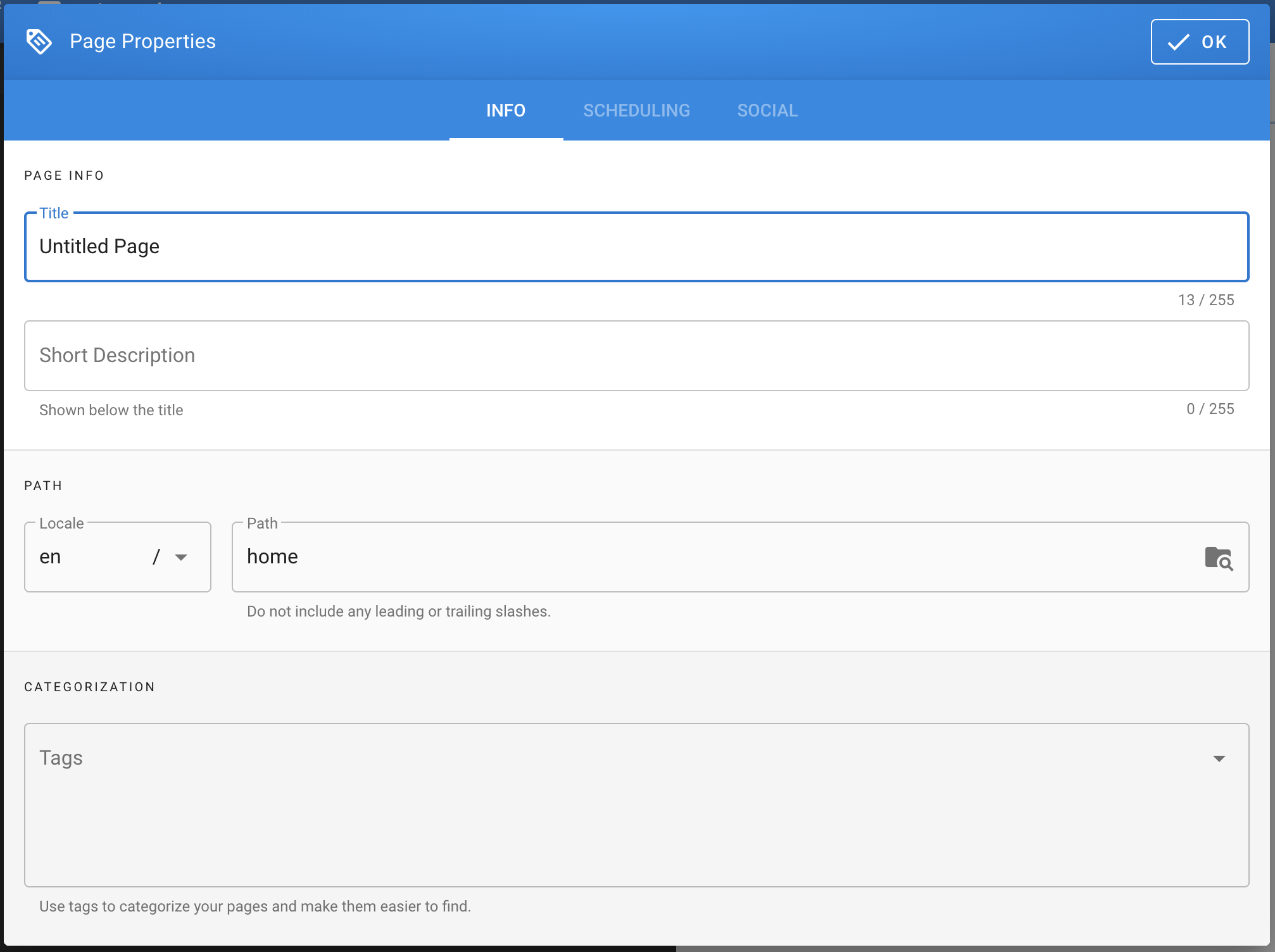
Task: Click the checkmark icon inside OK button
Action: pyautogui.click(x=1178, y=42)
